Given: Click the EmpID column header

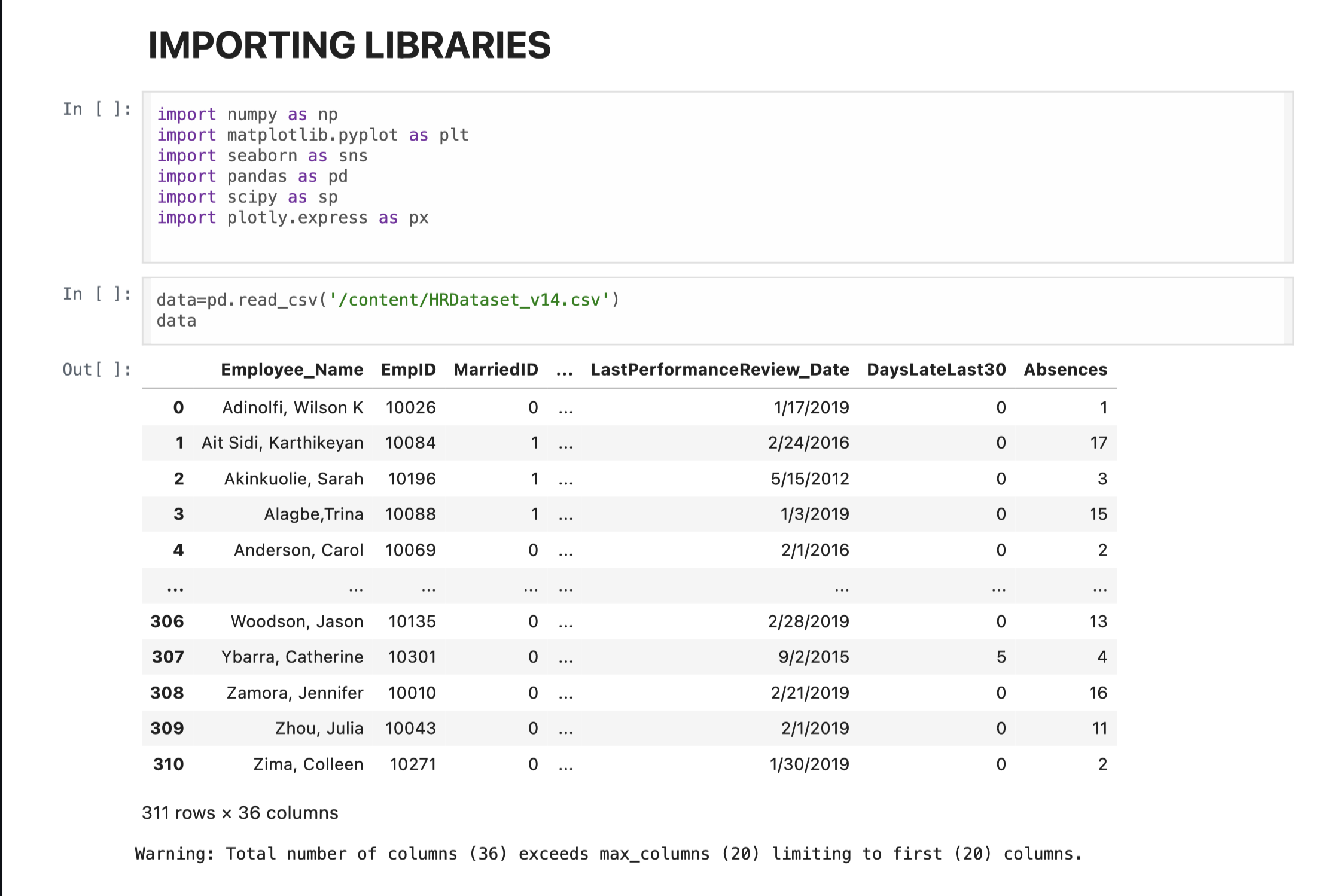Looking at the screenshot, I should pyautogui.click(x=410, y=370).
